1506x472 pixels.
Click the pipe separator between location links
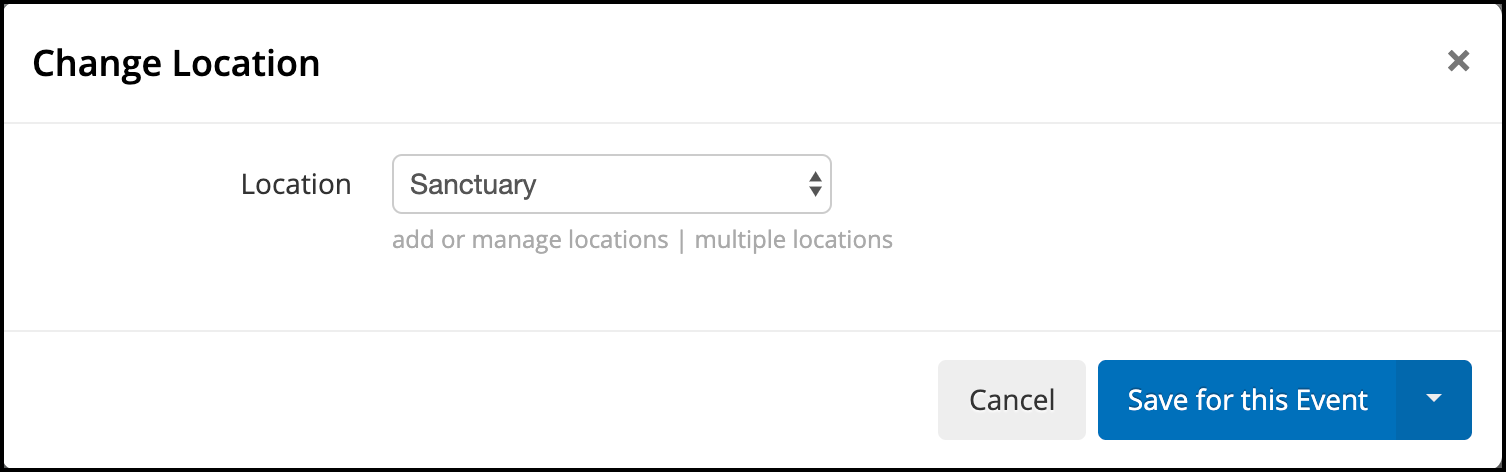(x=682, y=240)
